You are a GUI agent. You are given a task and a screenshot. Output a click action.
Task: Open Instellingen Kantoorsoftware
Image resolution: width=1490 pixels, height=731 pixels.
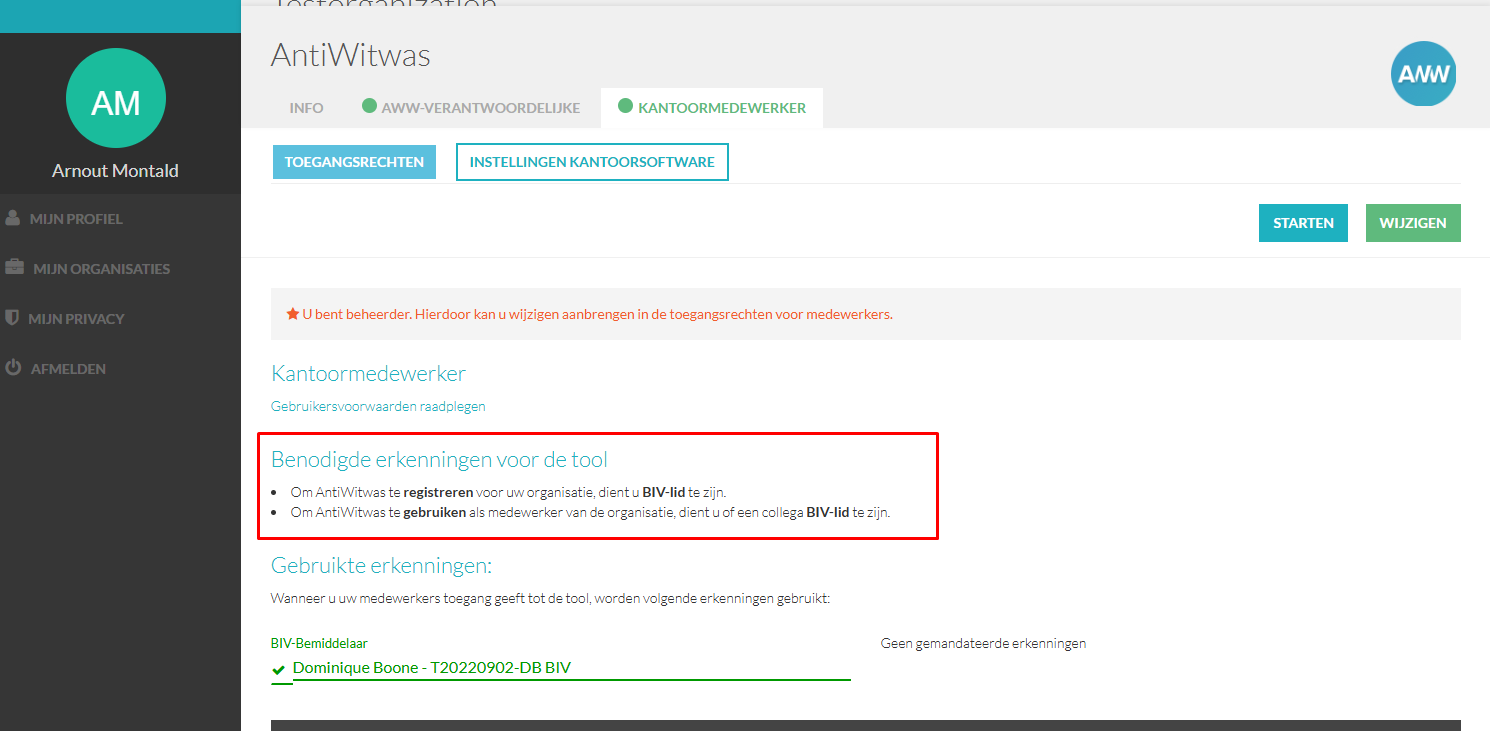pyautogui.click(x=592, y=162)
